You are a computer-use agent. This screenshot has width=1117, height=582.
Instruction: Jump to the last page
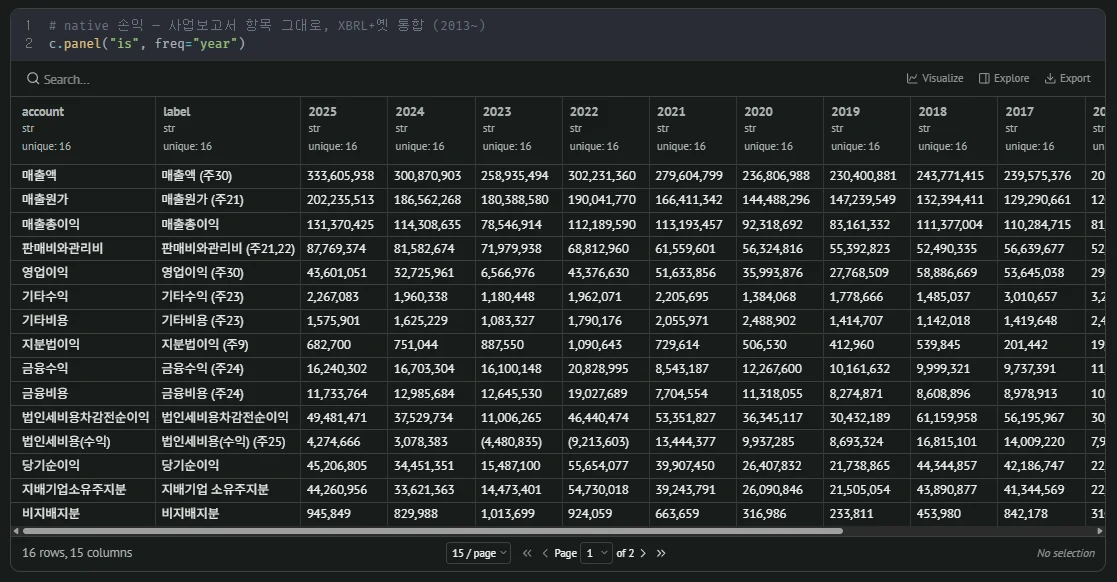click(x=661, y=553)
